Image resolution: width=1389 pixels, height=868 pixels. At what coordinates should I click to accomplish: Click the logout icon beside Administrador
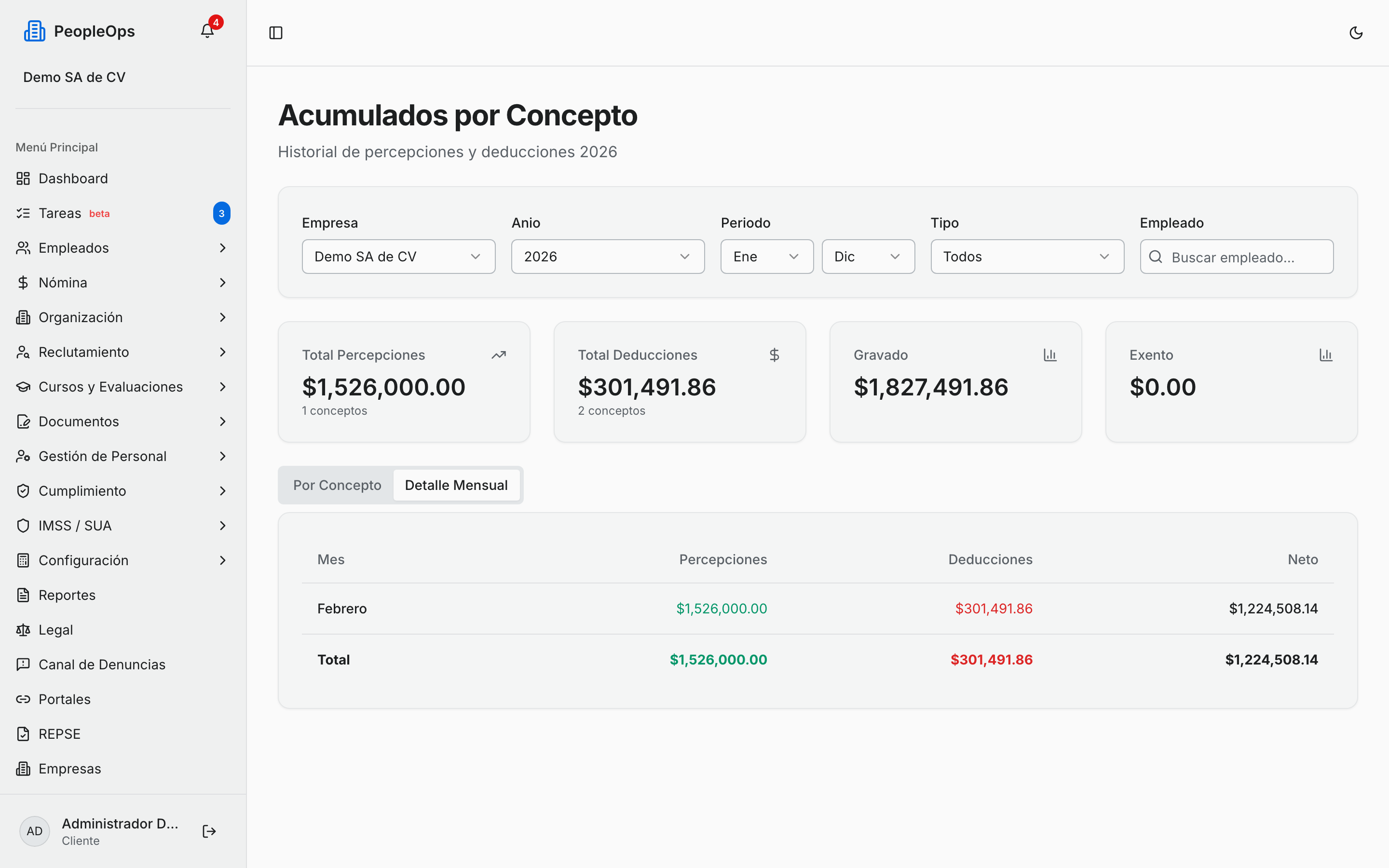pyautogui.click(x=209, y=831)
